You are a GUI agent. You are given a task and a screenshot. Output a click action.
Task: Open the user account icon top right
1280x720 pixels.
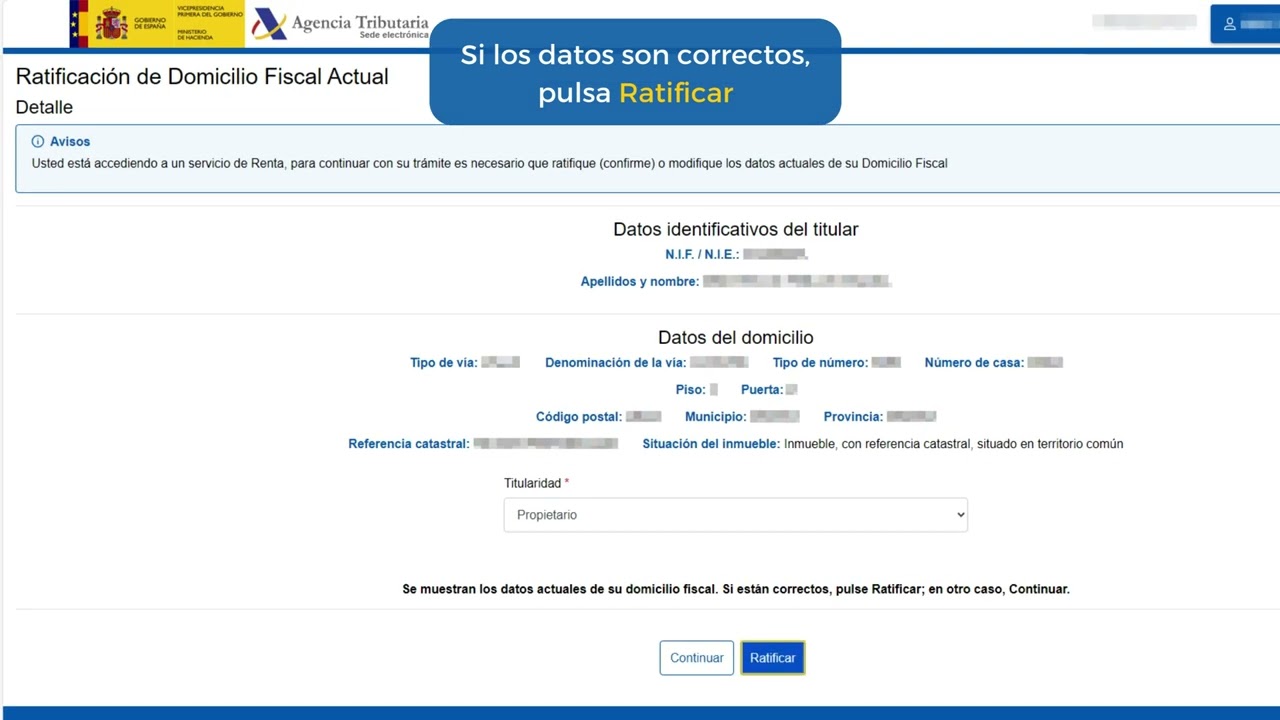[1228, 22]
